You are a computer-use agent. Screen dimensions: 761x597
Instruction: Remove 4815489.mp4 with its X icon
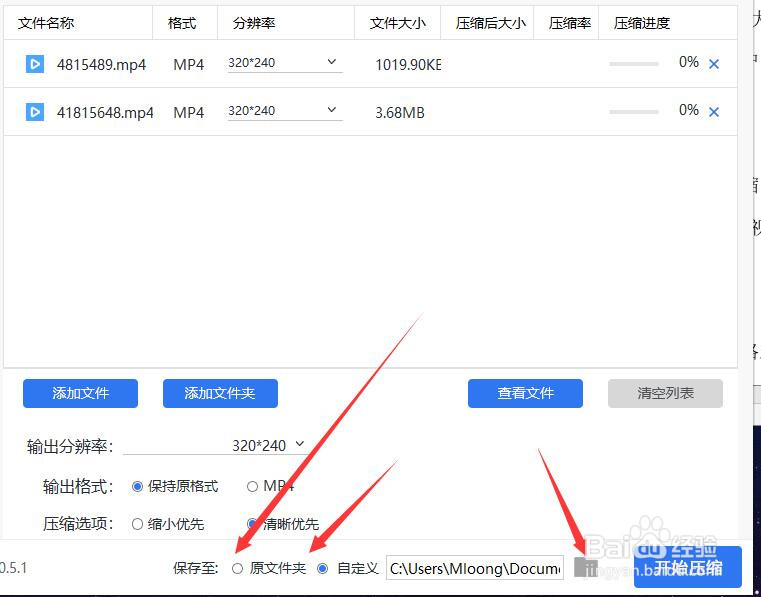pos(713,64)
